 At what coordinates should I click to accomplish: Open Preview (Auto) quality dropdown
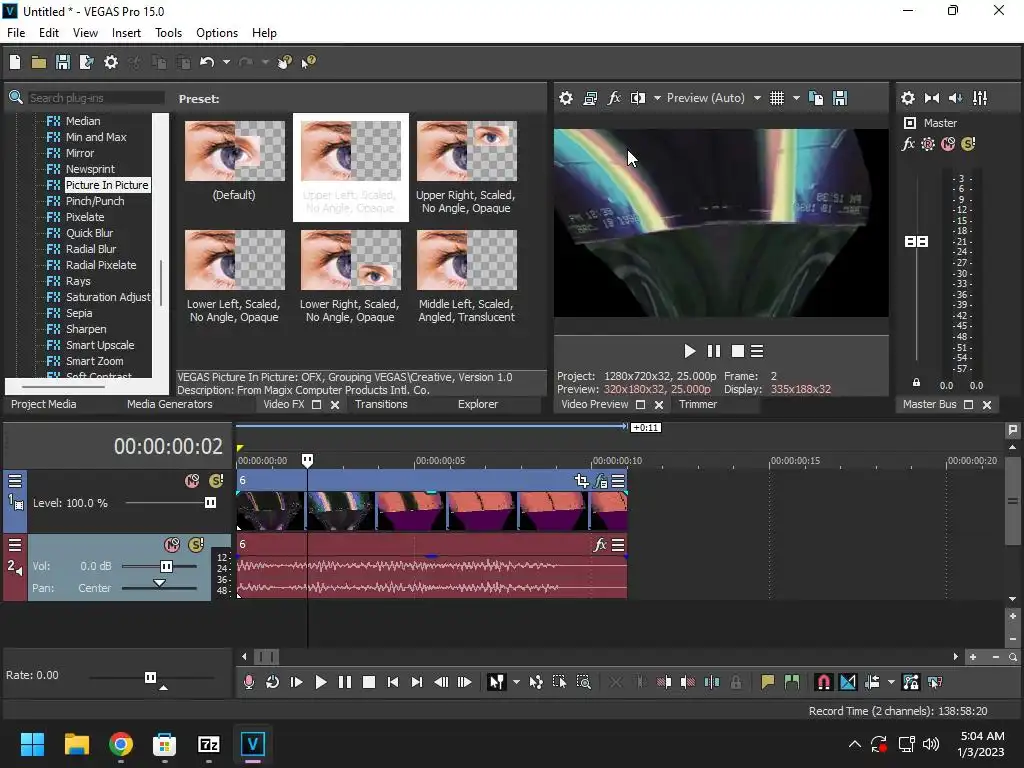point(714,98)
